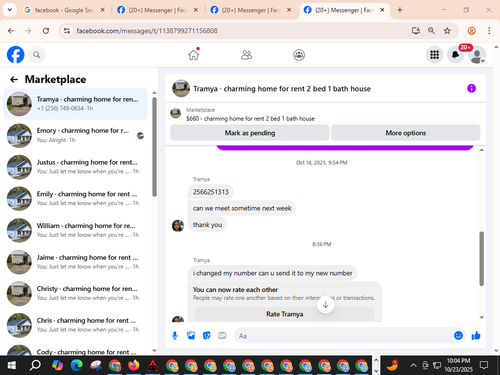This screenshot has height=375, width=500.
Task: Click the back arrow next to Marketplace
Action: tap(14, 79)
